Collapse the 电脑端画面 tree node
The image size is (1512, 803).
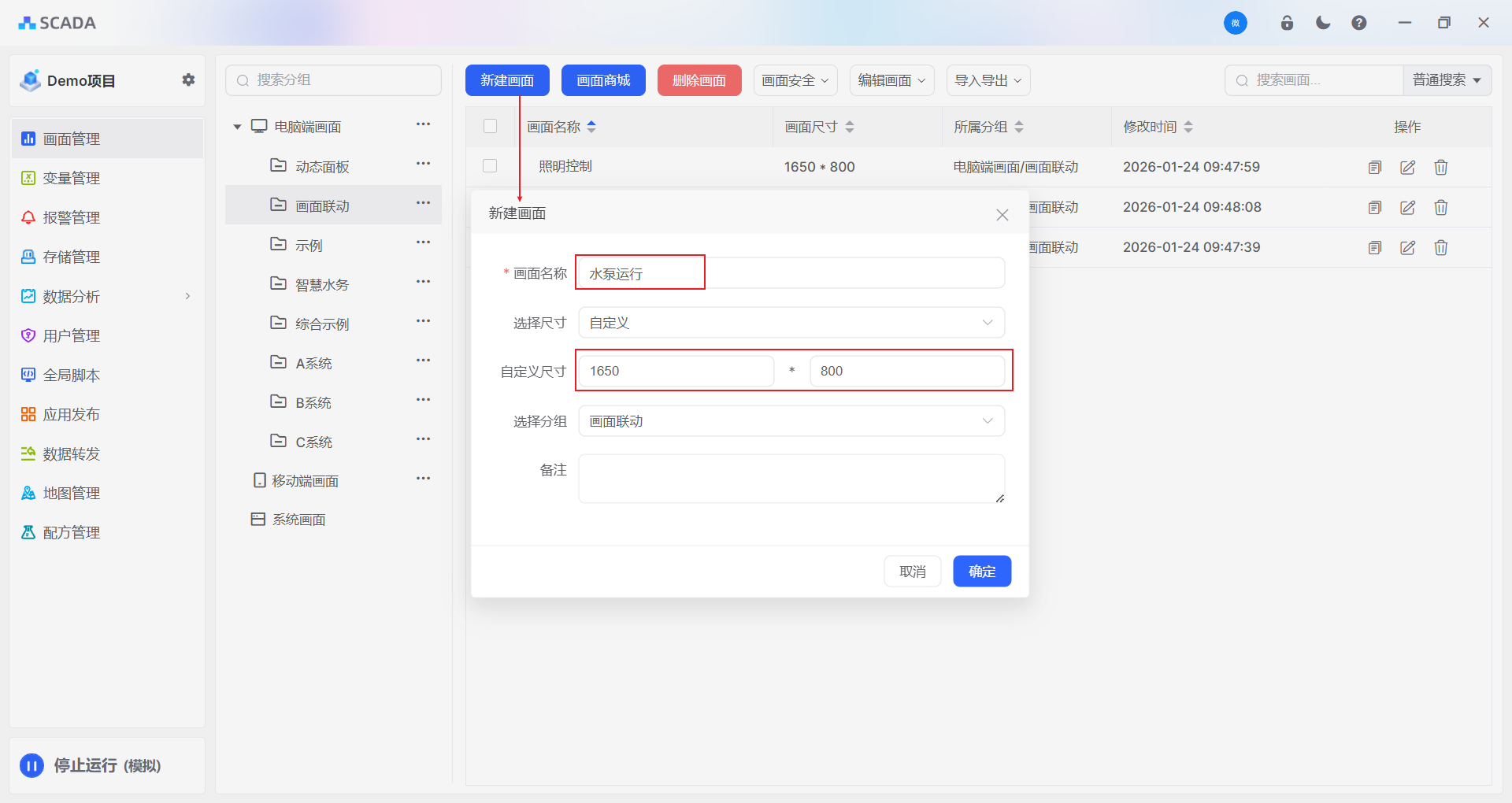(x=237, y=127)
